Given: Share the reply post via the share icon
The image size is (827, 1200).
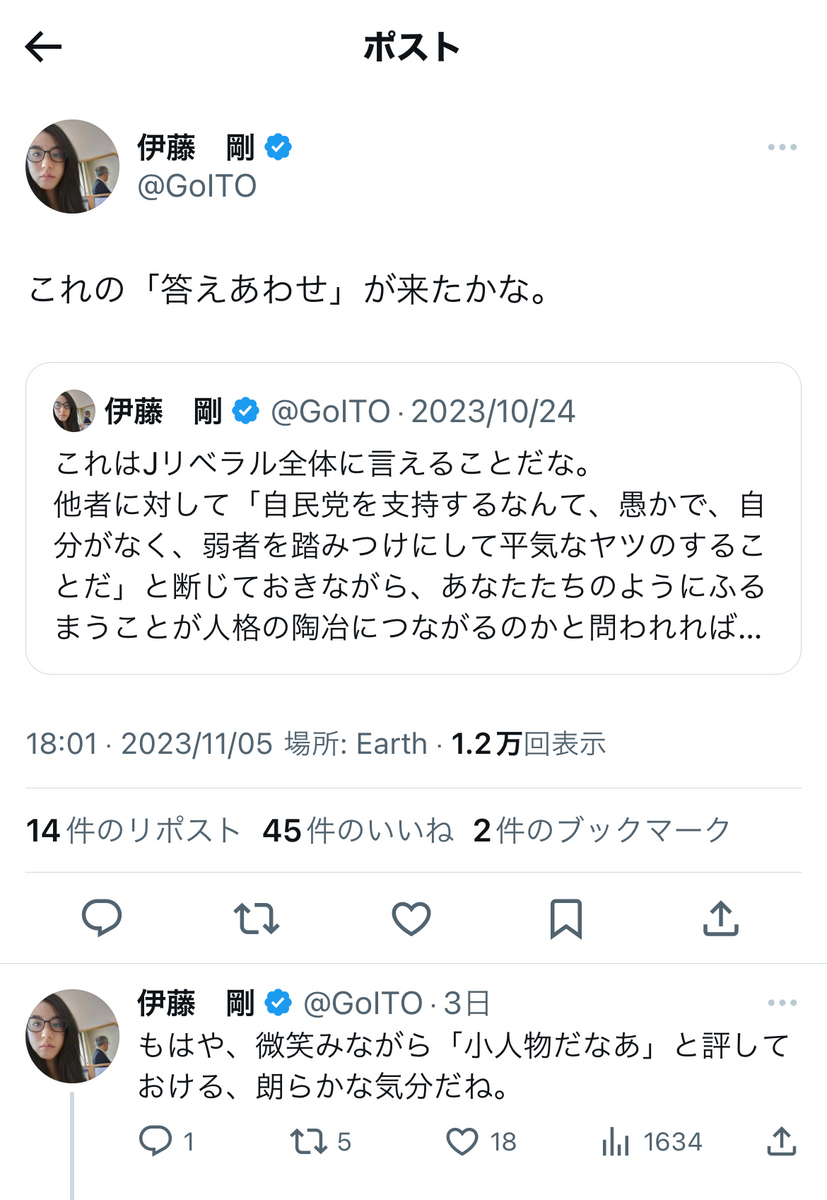Looking at the screenshot, I should tap(781, 1141).
